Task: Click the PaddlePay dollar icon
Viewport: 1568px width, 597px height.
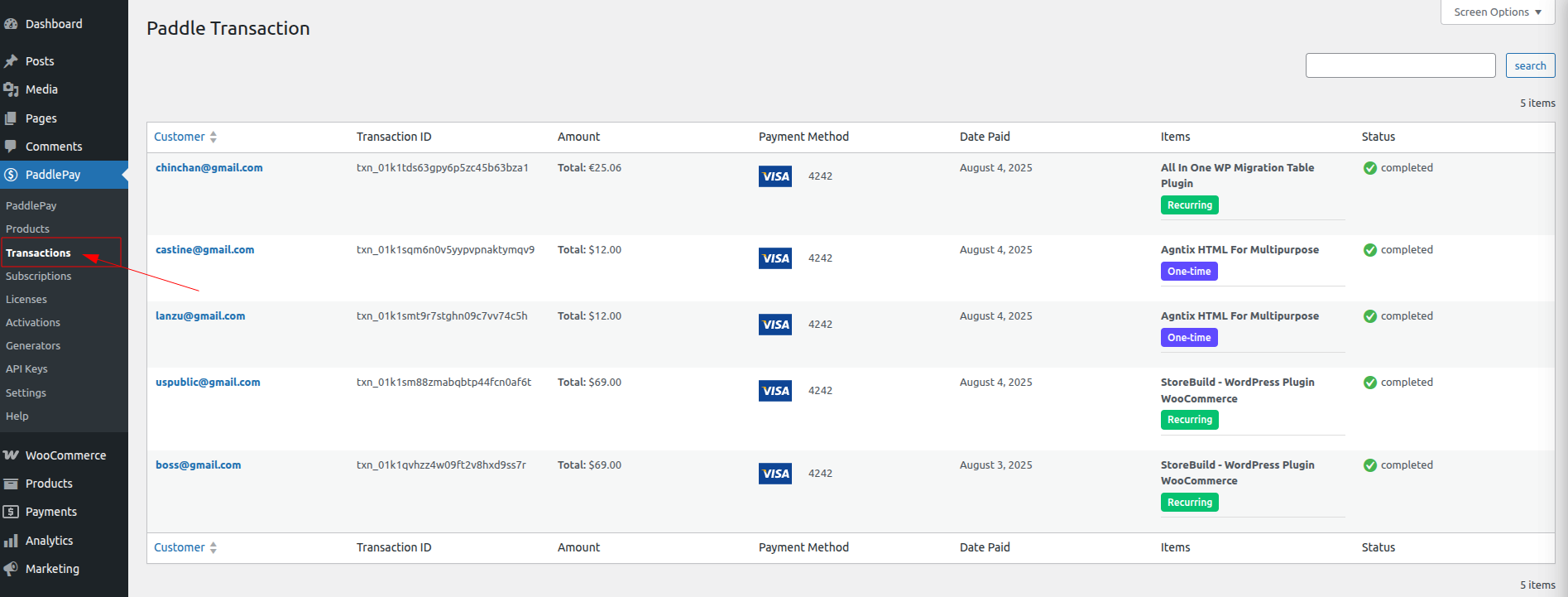Action: pos(11,175)
